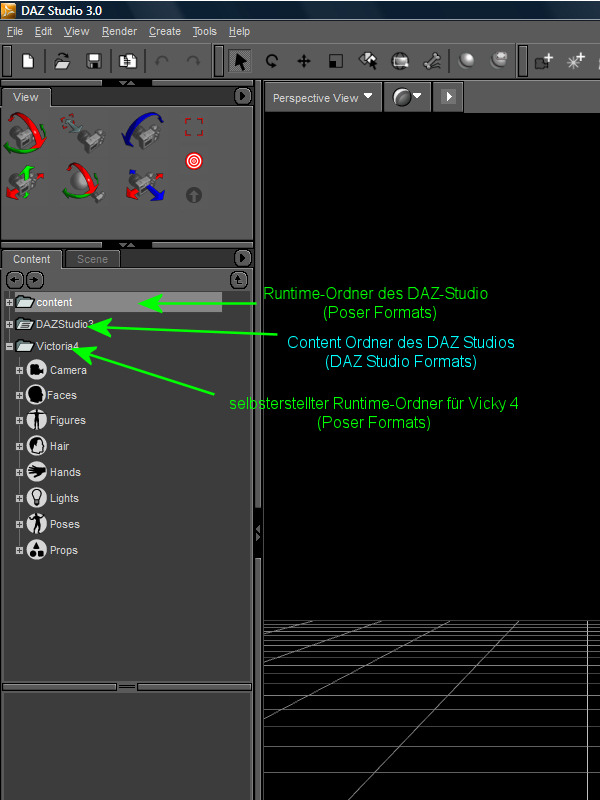Select the View pane tab

click(26, 97)
